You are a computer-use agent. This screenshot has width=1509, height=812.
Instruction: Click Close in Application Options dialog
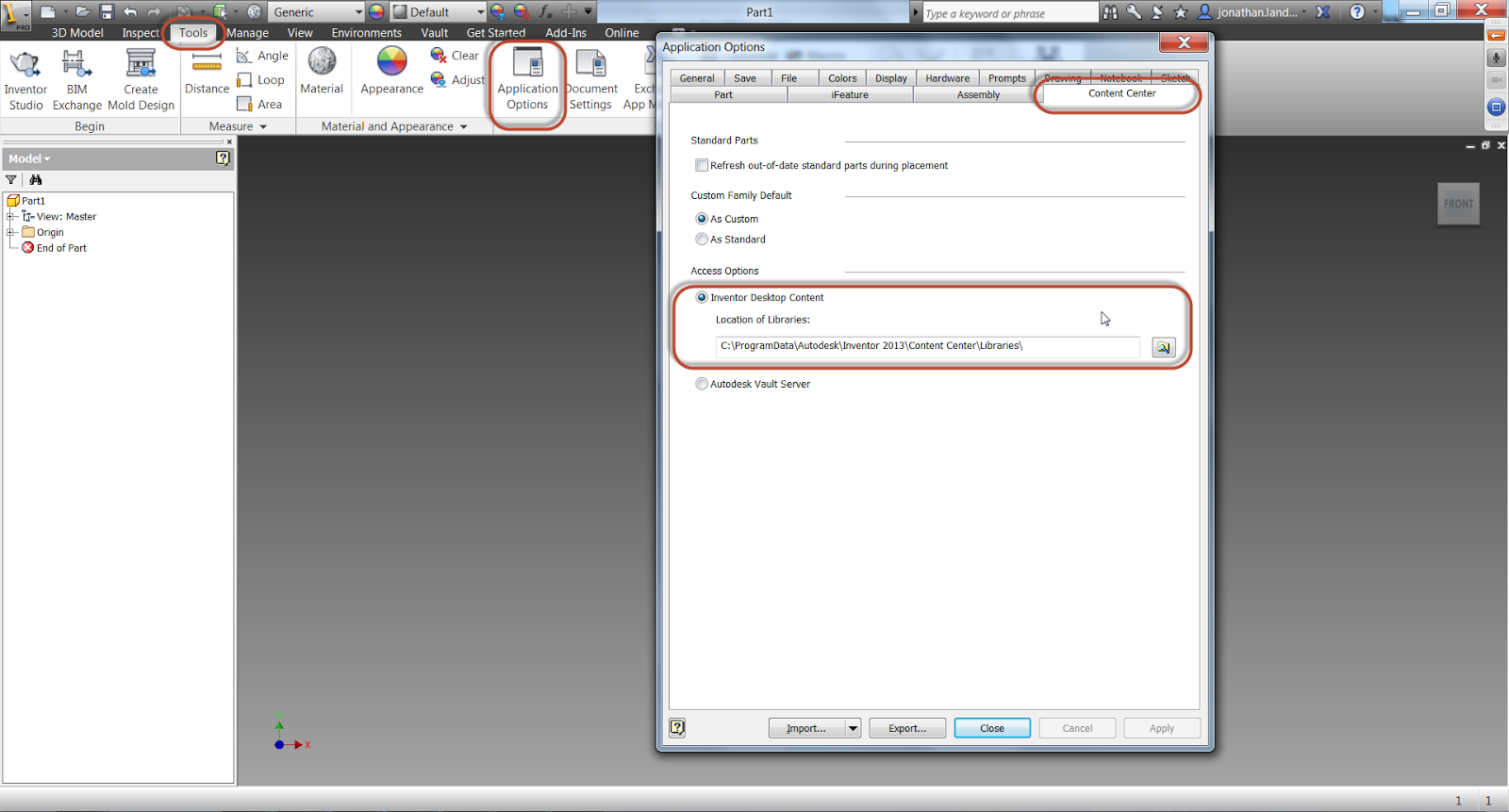point(992,728)
